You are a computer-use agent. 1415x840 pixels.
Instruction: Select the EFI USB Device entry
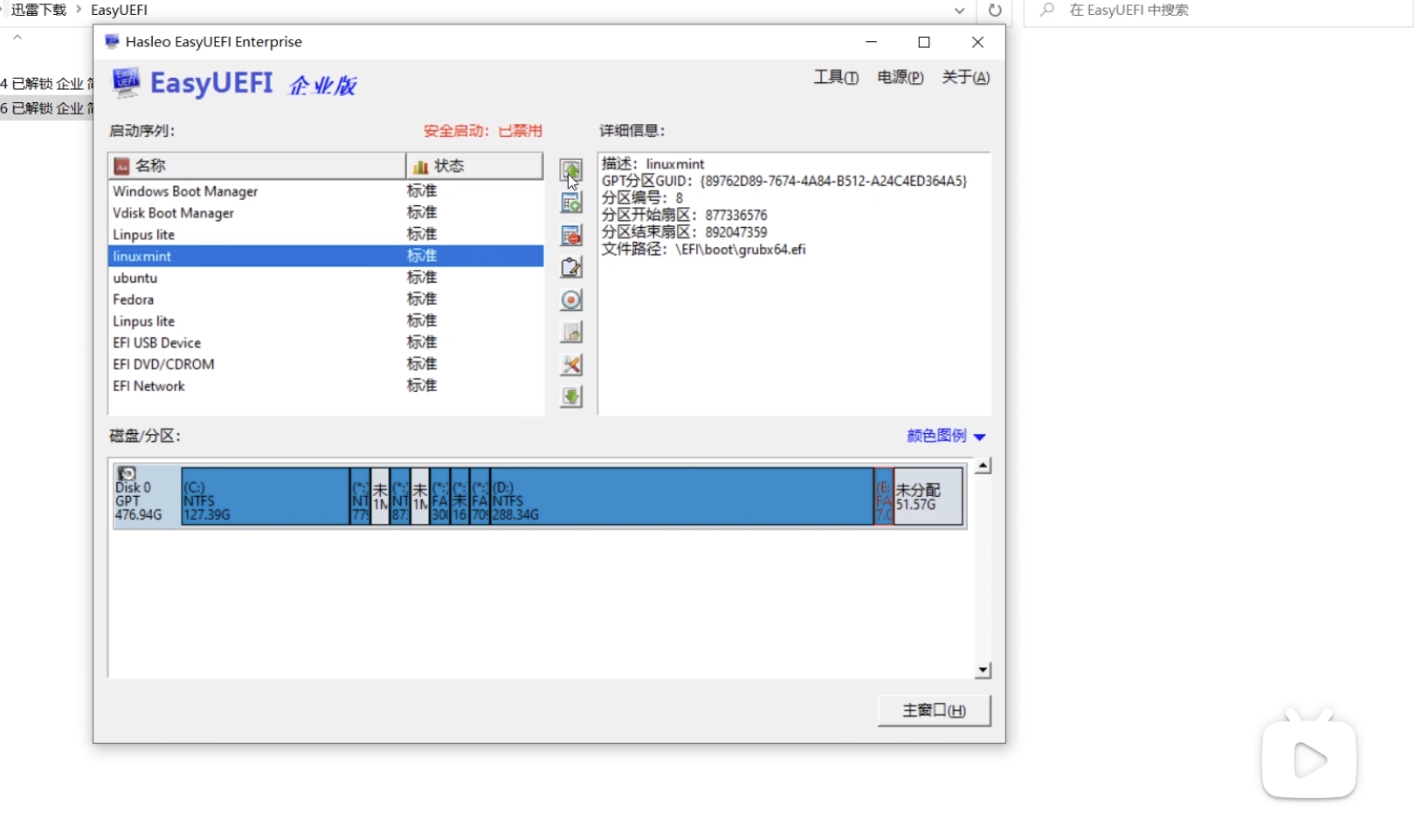pyautogui.click(x=326, y=343)
